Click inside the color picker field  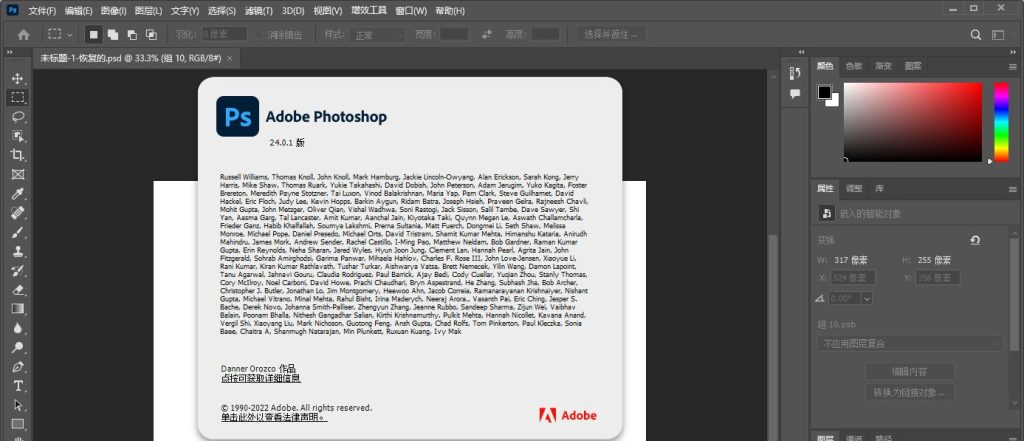pos(912,122)
